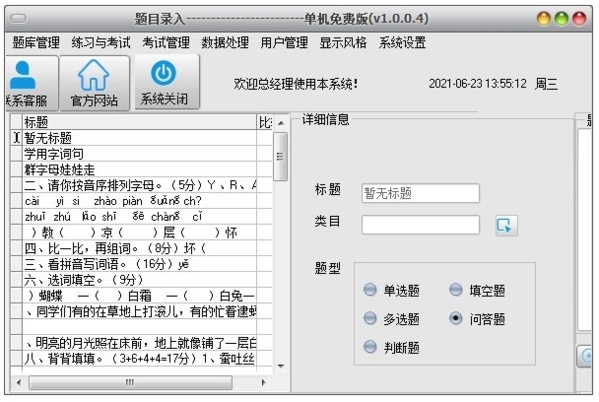Click the date and time 2021-06-23 display

(478, 84)
